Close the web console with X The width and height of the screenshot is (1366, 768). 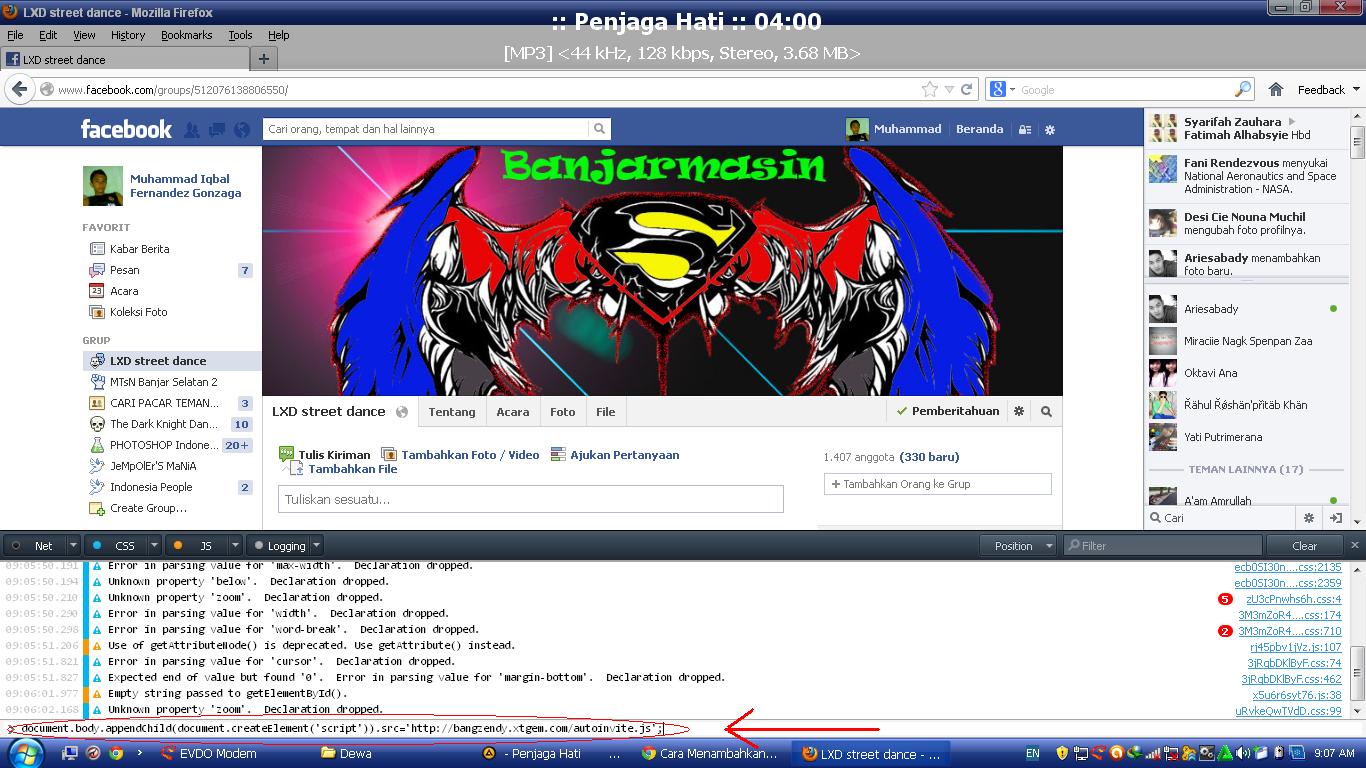point(1355,545)
